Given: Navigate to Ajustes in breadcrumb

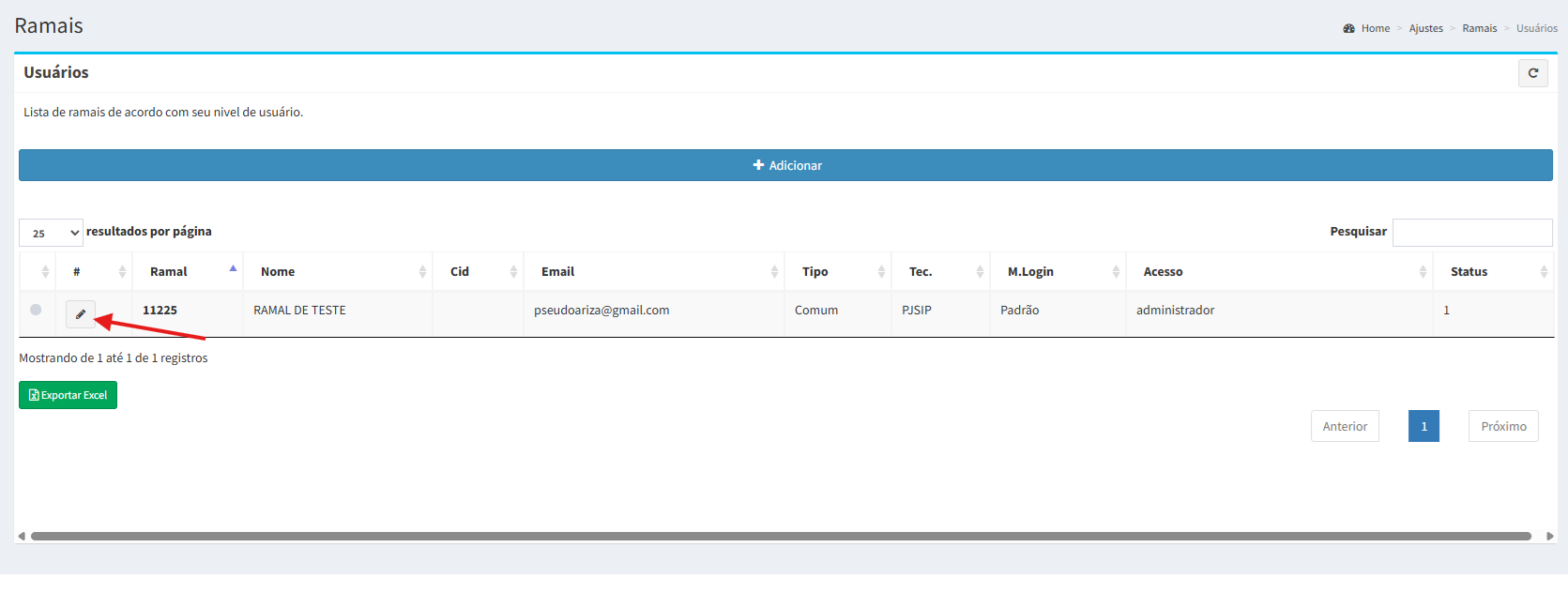Looking at the screenshot, I should pyautogui.click(x=1425, y=28).
